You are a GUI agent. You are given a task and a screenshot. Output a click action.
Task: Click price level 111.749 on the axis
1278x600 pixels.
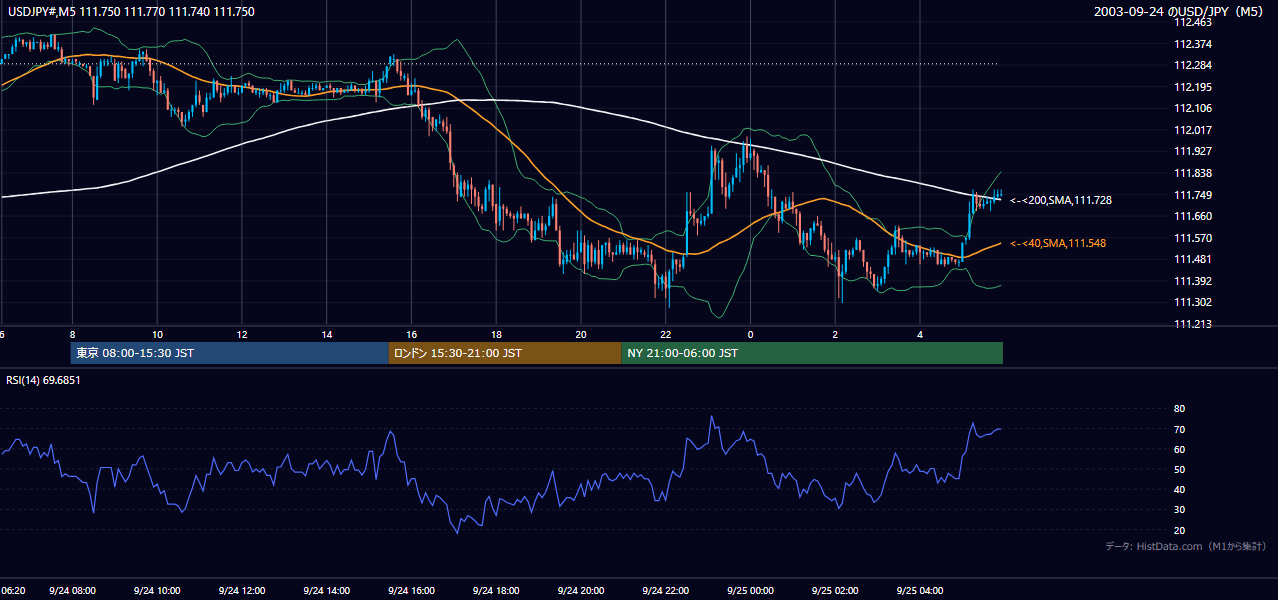click(x=1193, y=195)
